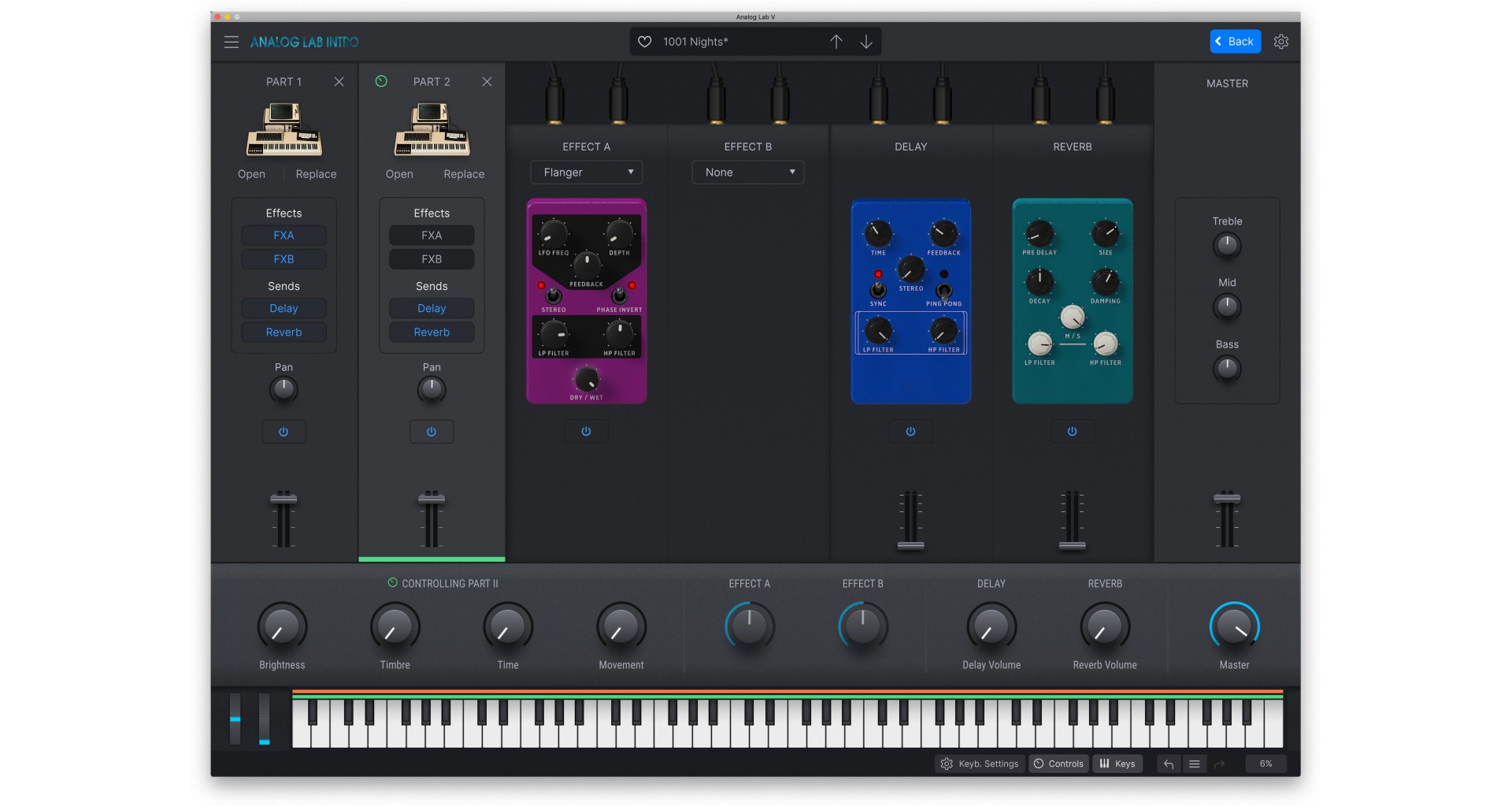Click the Back button
This screenshot has height=806, width=1512.
1235,42
